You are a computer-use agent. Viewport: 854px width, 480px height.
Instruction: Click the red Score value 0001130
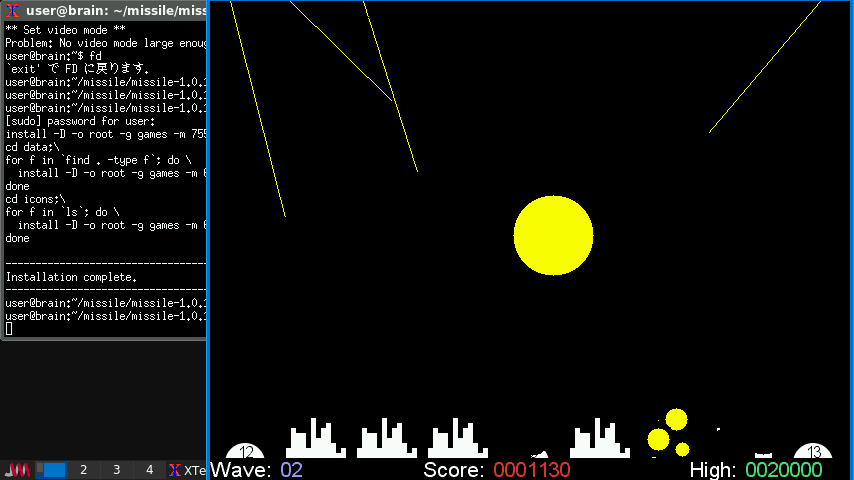[x=531, y=470]
